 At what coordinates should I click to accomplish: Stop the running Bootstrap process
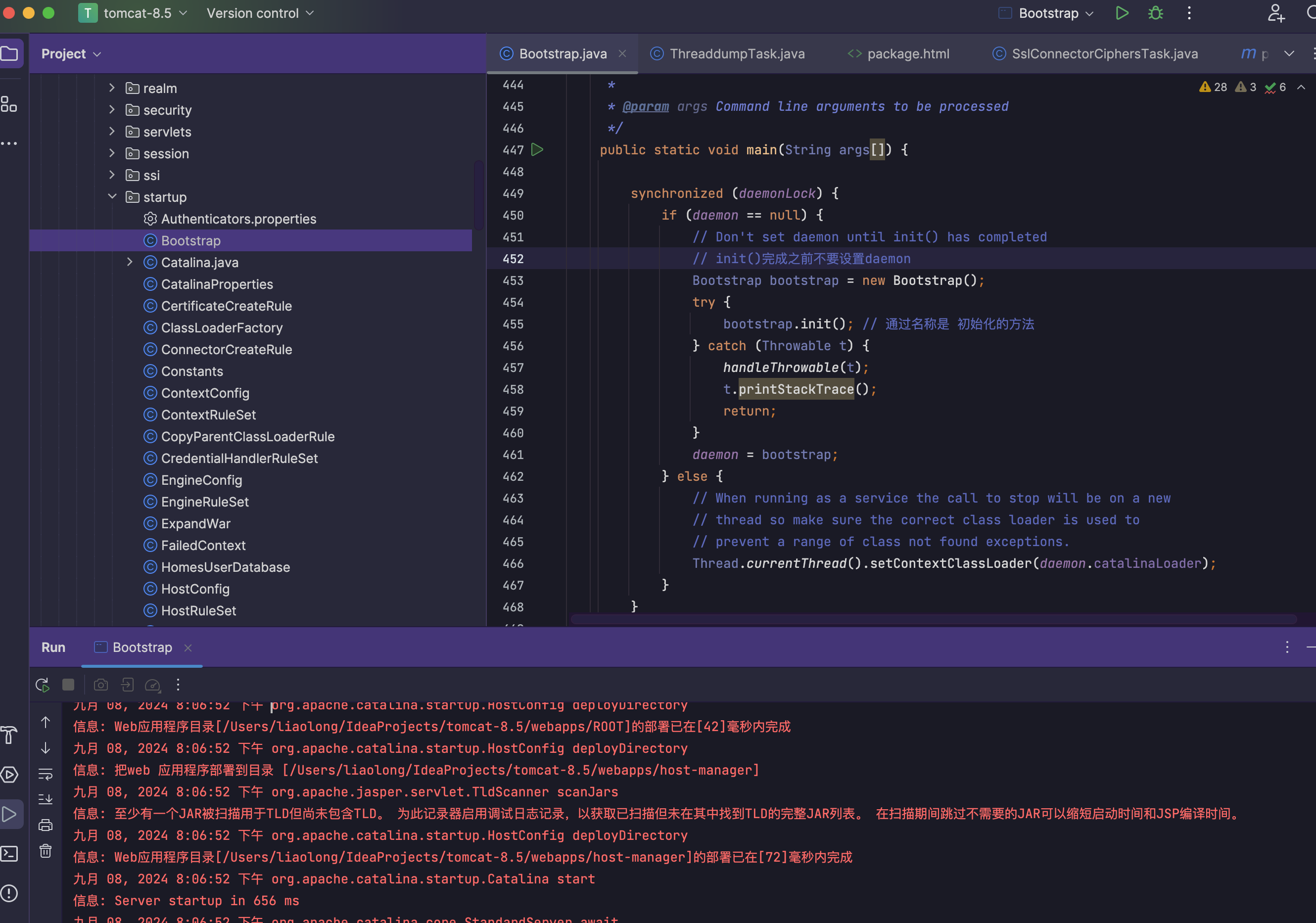tap(68, 685)
